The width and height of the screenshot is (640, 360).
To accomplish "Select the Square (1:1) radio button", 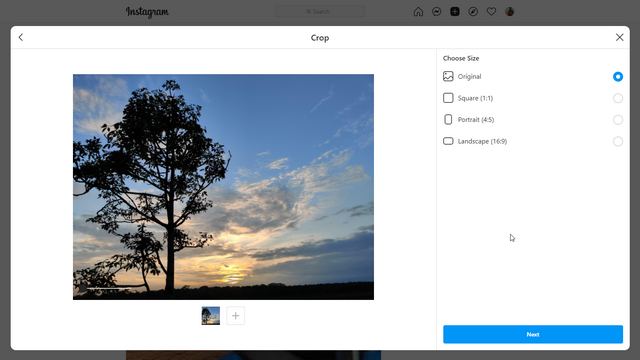I will click(618, 98).
